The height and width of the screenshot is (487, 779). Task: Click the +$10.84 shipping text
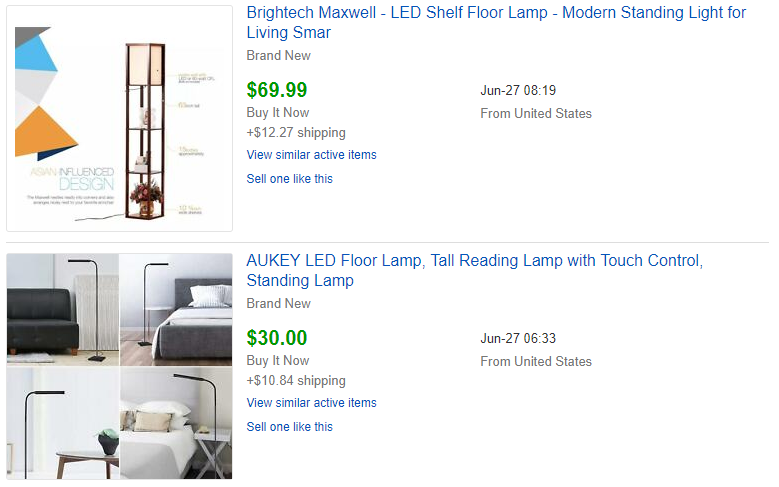[x=296, y=381]
